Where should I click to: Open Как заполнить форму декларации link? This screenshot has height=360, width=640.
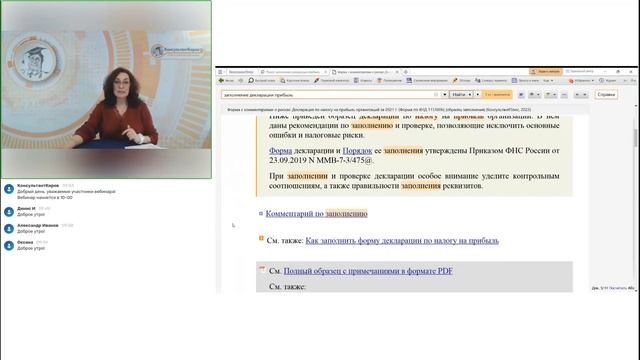402,241
